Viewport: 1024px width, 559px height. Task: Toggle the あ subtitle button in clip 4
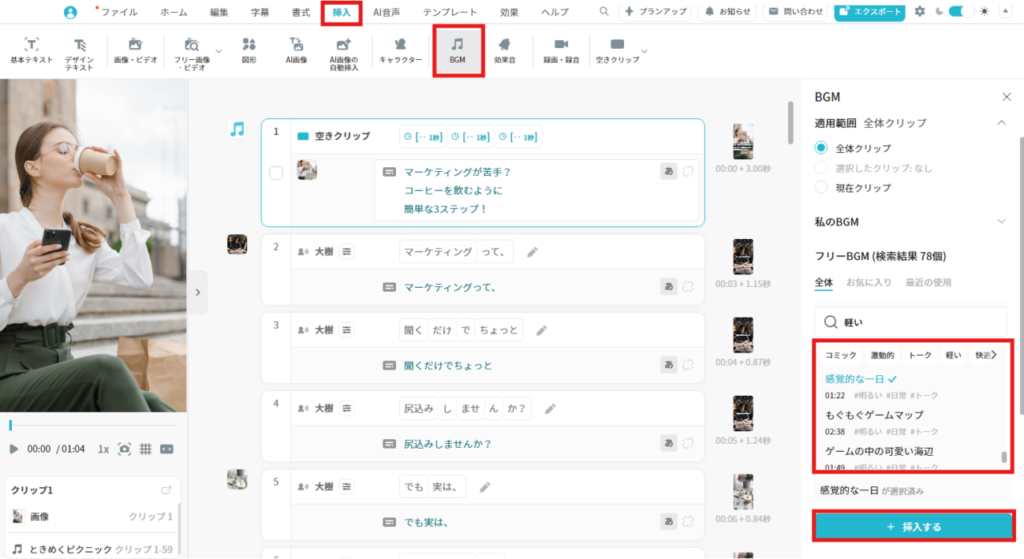pos(668,443)
